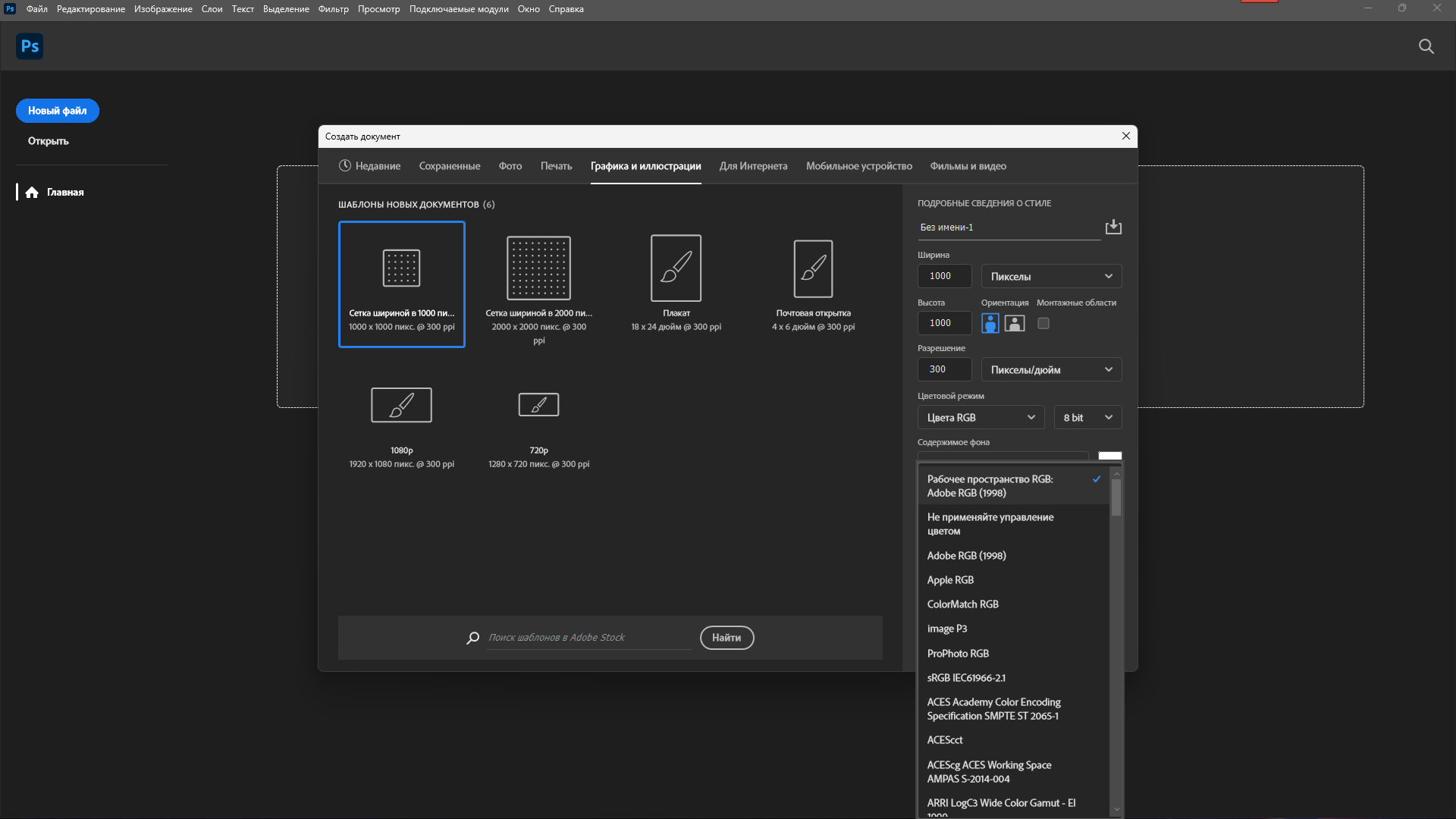Click the document name field Без имени-1
The height and width of the screenshot is (819, 1456).
[1009, 227]
